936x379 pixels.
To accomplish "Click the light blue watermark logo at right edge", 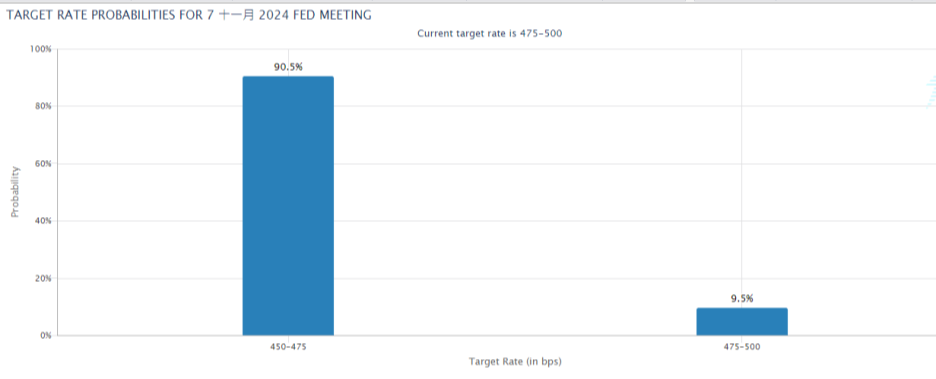I will tap(931, 92).
